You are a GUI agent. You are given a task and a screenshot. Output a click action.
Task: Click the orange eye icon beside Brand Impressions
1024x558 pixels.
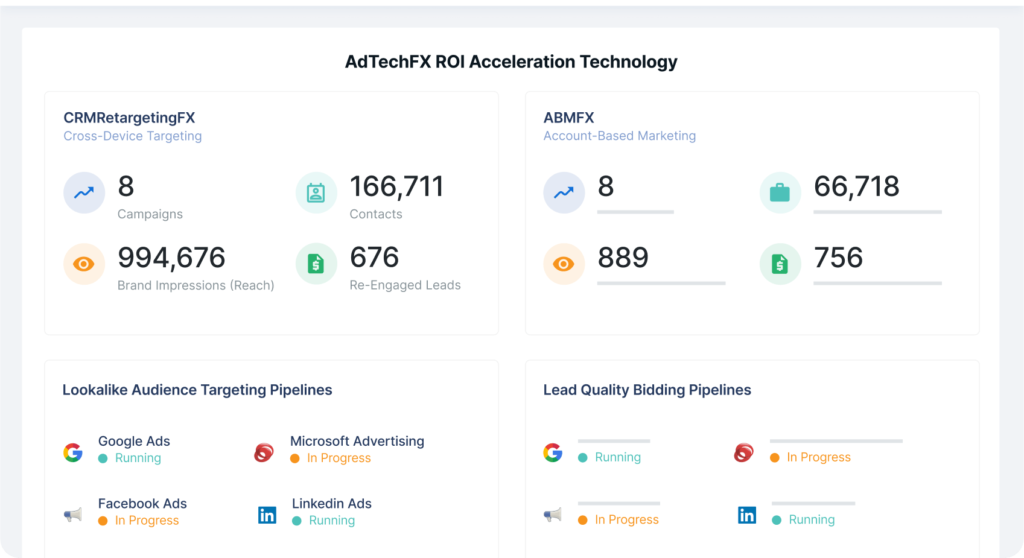pos(84,264)
